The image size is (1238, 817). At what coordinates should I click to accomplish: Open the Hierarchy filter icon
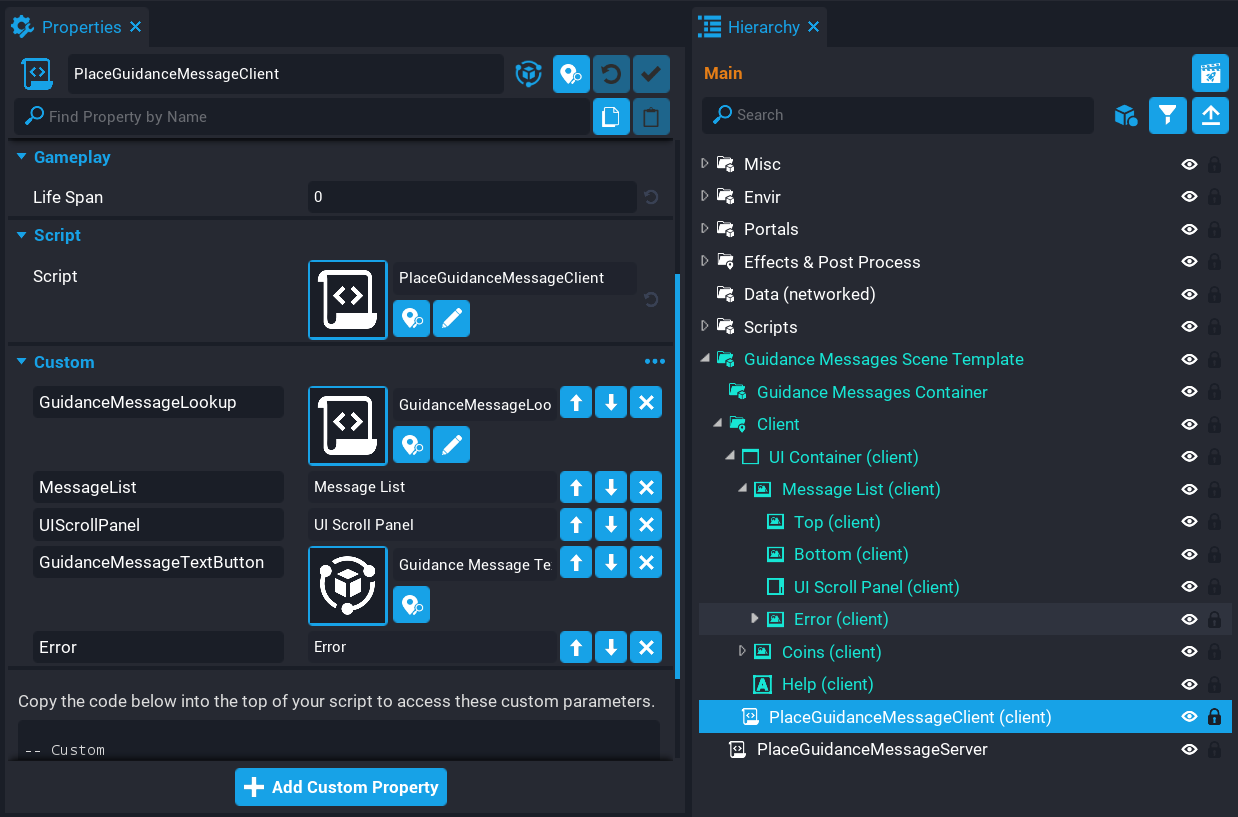(1167, 116)
